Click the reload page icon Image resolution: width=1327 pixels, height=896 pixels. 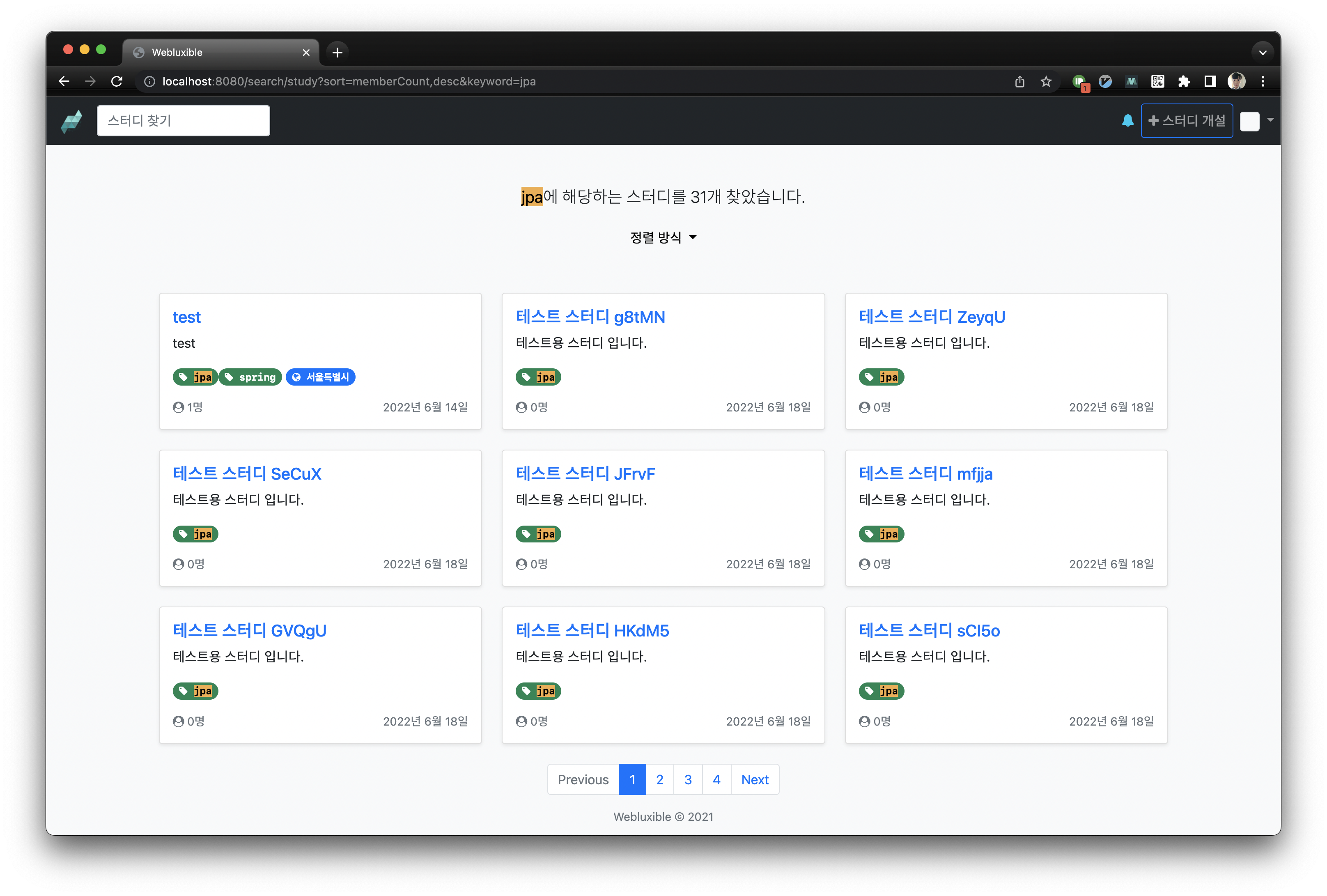coord(117,81)
